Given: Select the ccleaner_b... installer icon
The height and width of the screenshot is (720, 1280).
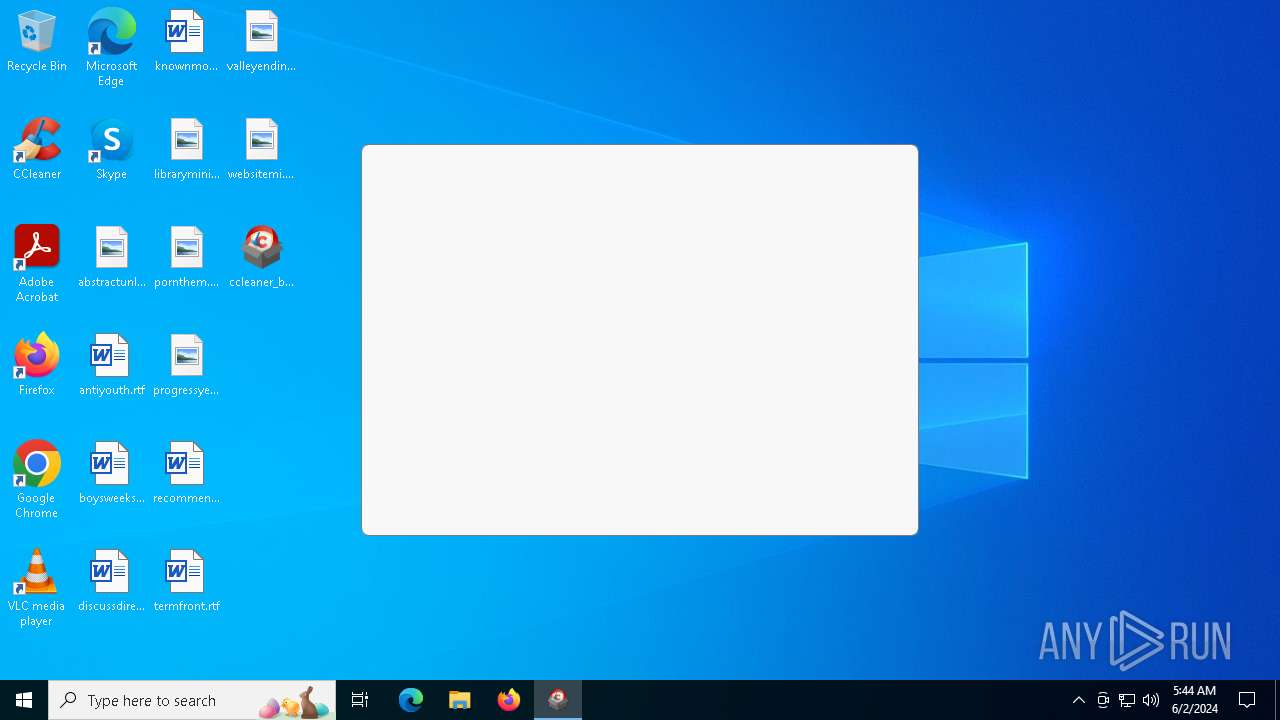Looking at the screenshot, I should click(x=261, y=258).
